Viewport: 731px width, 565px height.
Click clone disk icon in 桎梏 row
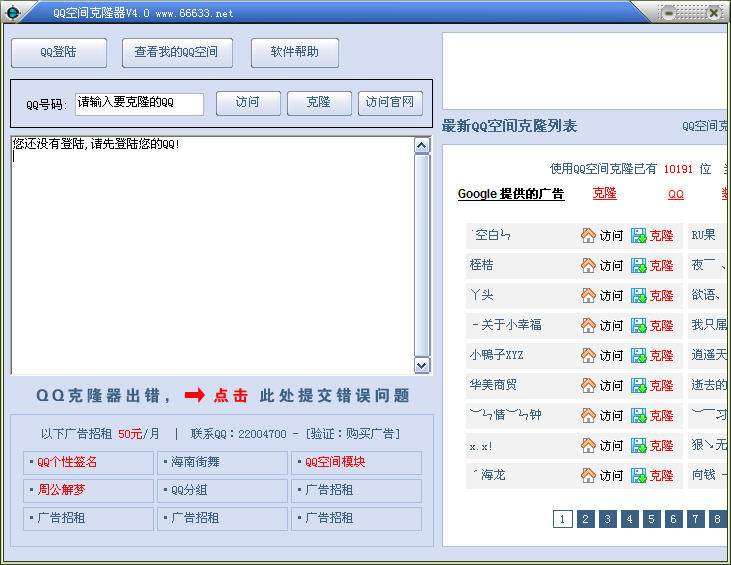pos(639,265)
